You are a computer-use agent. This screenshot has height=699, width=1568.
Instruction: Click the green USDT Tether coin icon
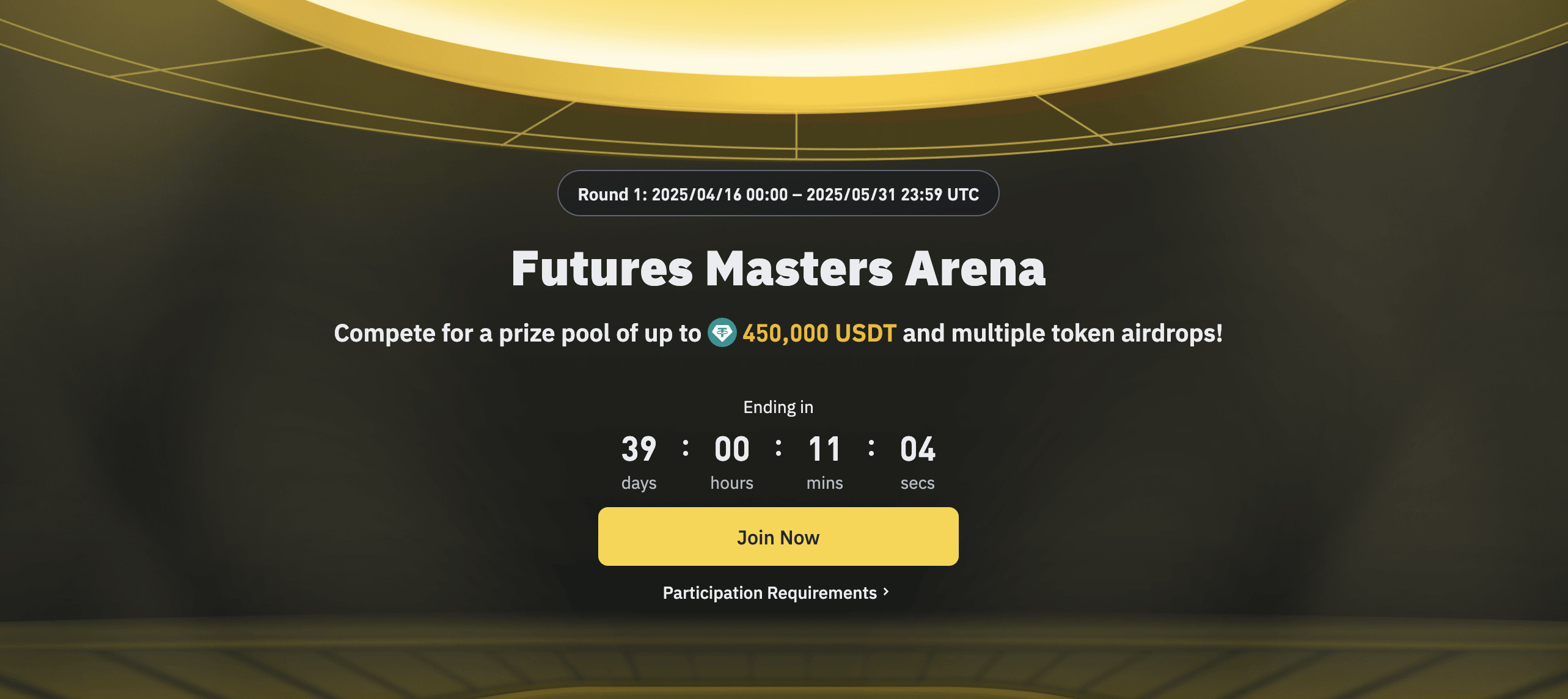click(x=722, y=333)
